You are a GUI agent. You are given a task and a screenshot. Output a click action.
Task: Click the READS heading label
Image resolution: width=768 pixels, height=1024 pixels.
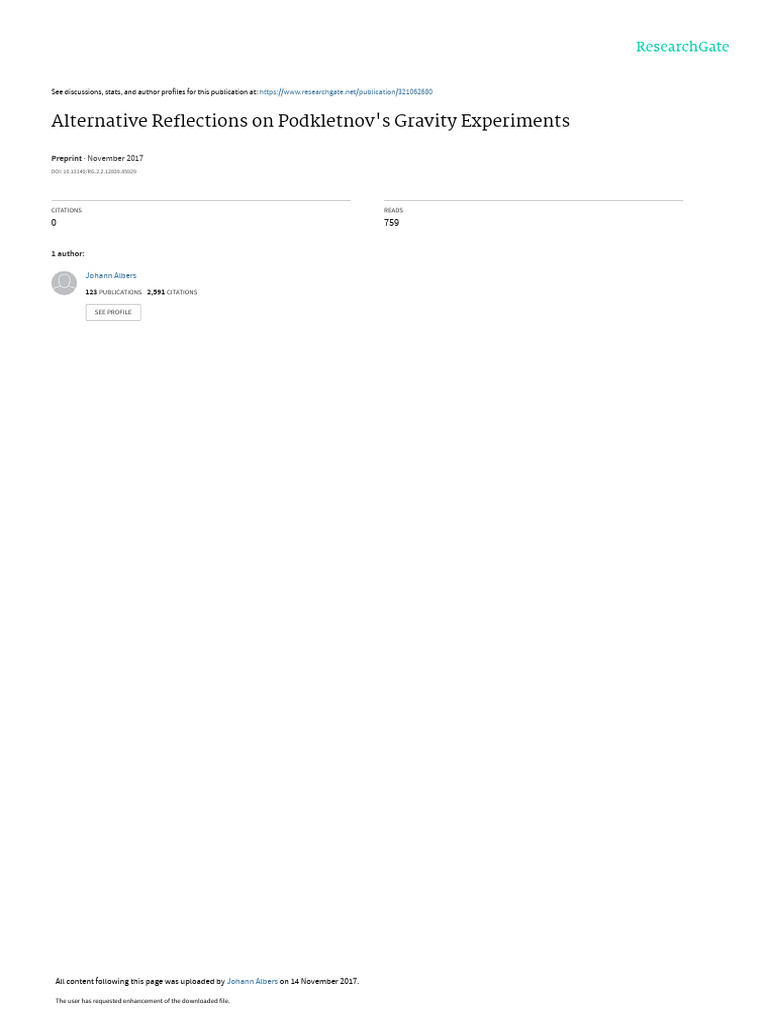[393, 210]
